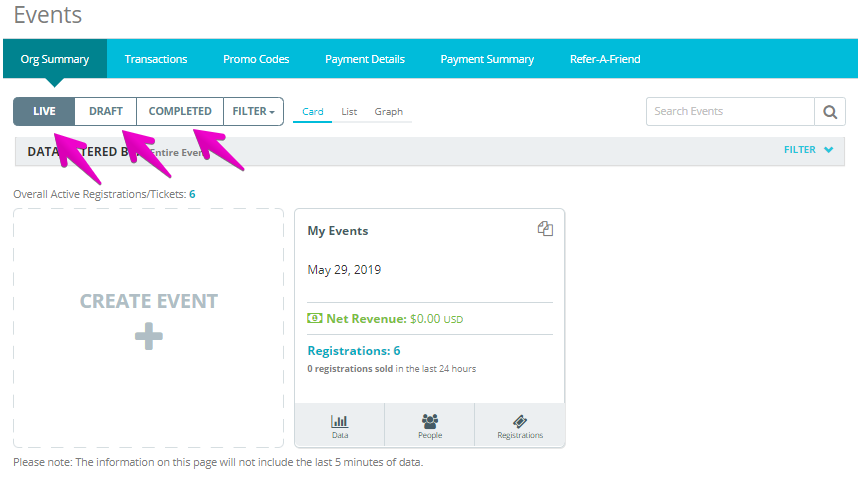Open the My Events title link
The image size is (859, 485).
click(337, 231)
